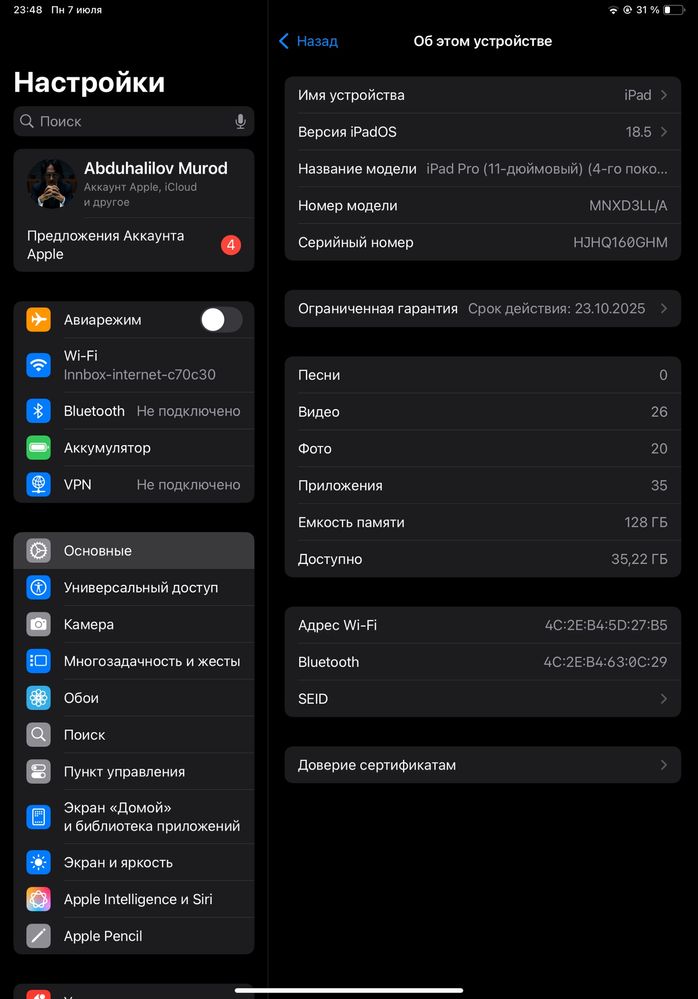Image resolution: width=698 pixels, height=999 pixels.
Task: Tap the microphone icon in search field
Action: tap(240, 121)
